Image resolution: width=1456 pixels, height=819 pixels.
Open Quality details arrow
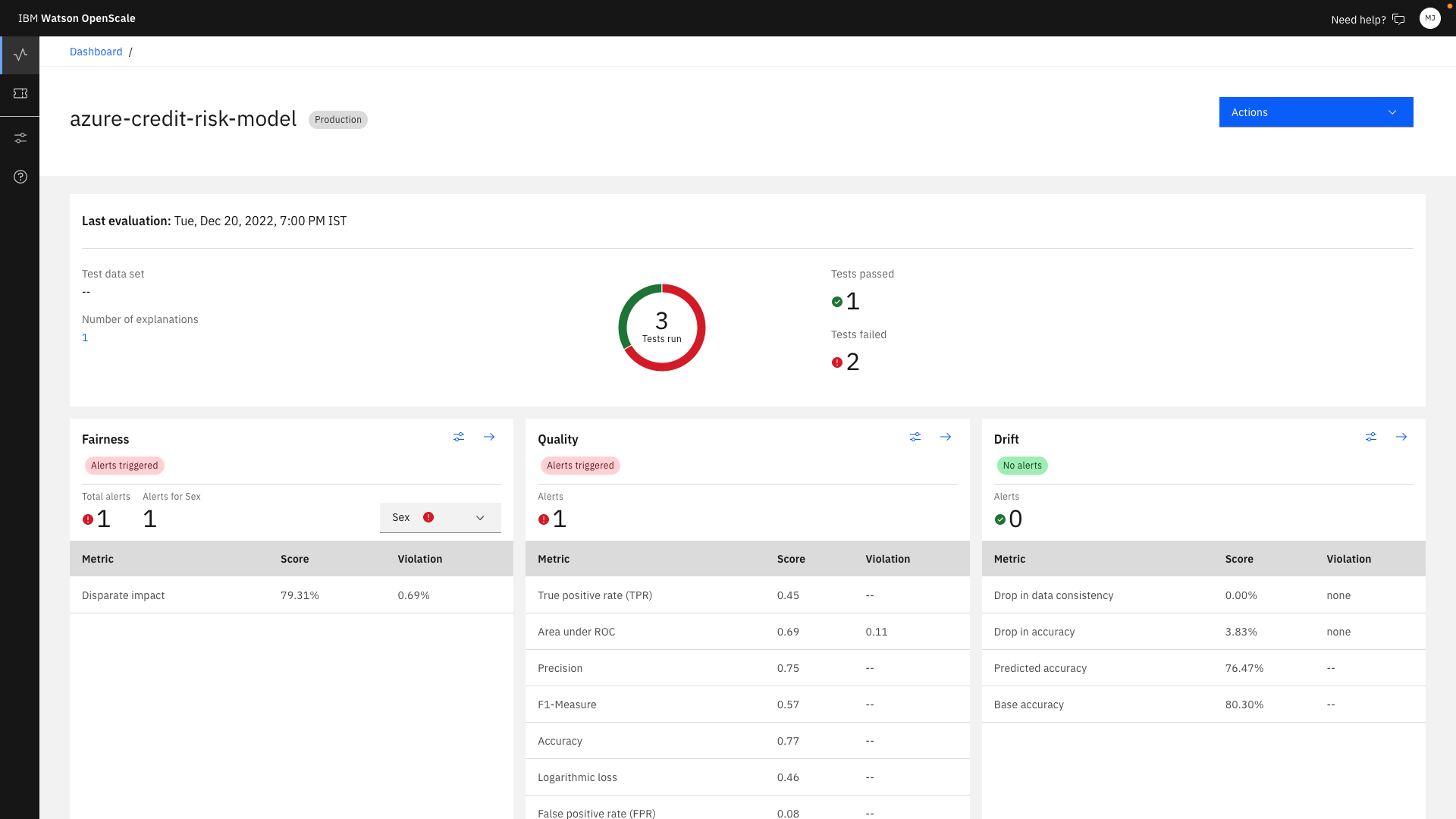point(946,437)
